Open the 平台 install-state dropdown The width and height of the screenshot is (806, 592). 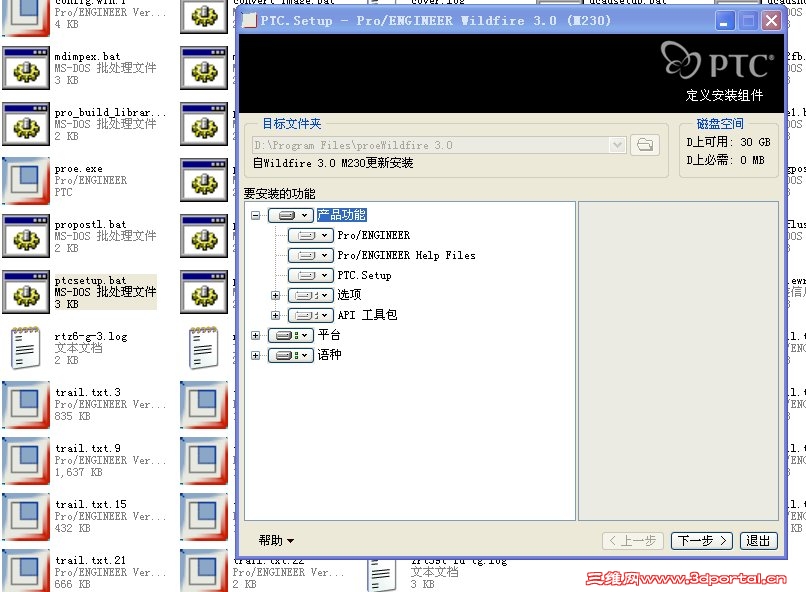[291, 336]
